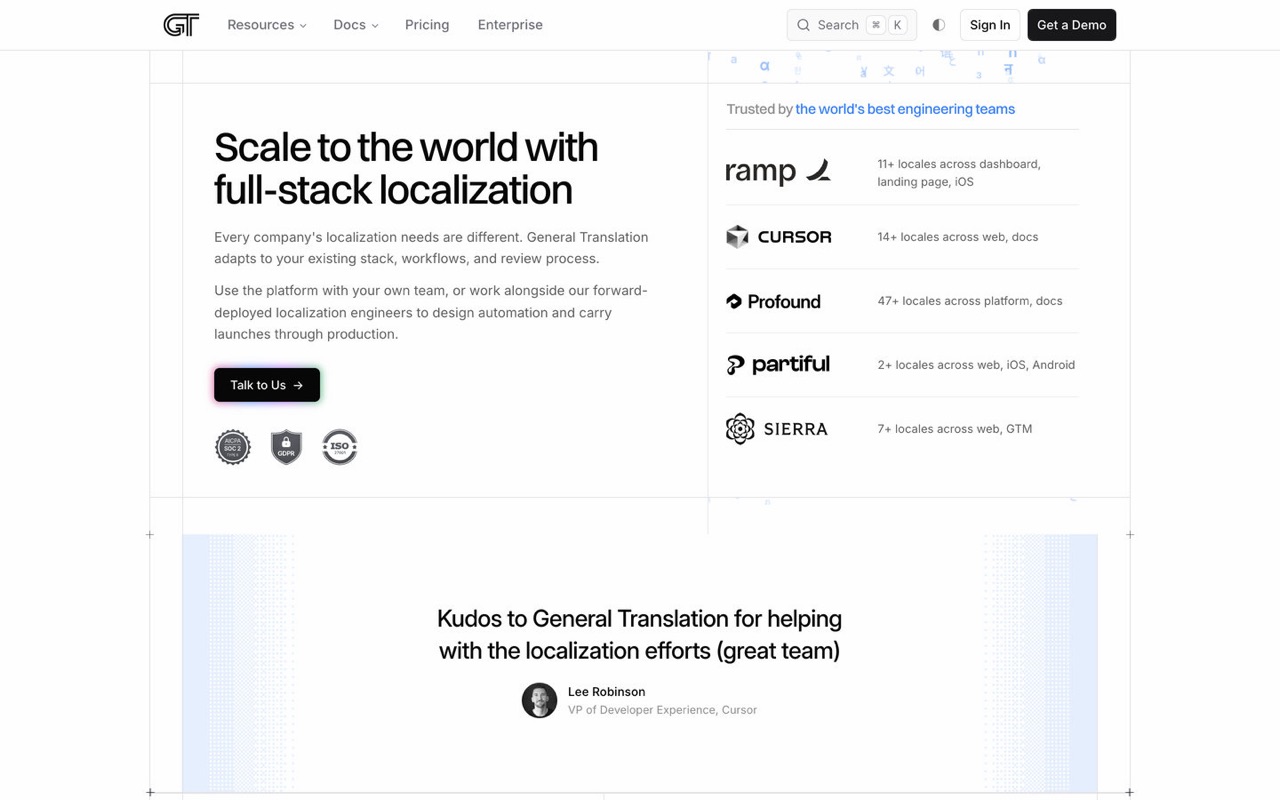
Task: Toggle the dark/light theme switch
Action: (938, 25)
